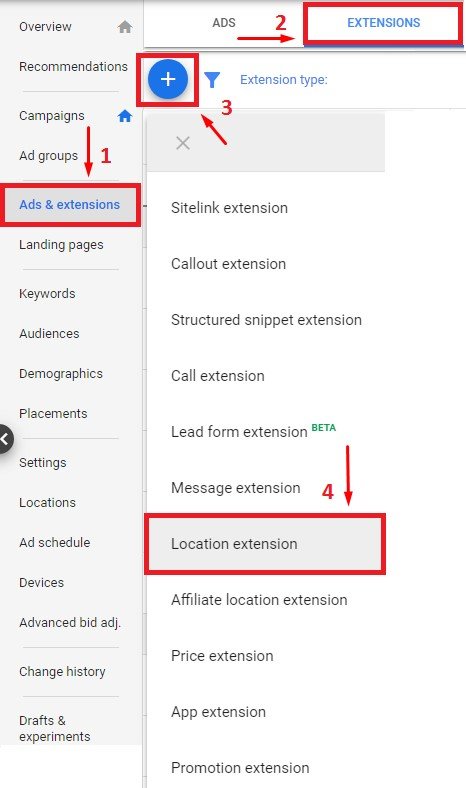Screen dimensions: 466x788
Task: Open Change history in sidebar
Action: pyautogui.click(x=62, y=671)
